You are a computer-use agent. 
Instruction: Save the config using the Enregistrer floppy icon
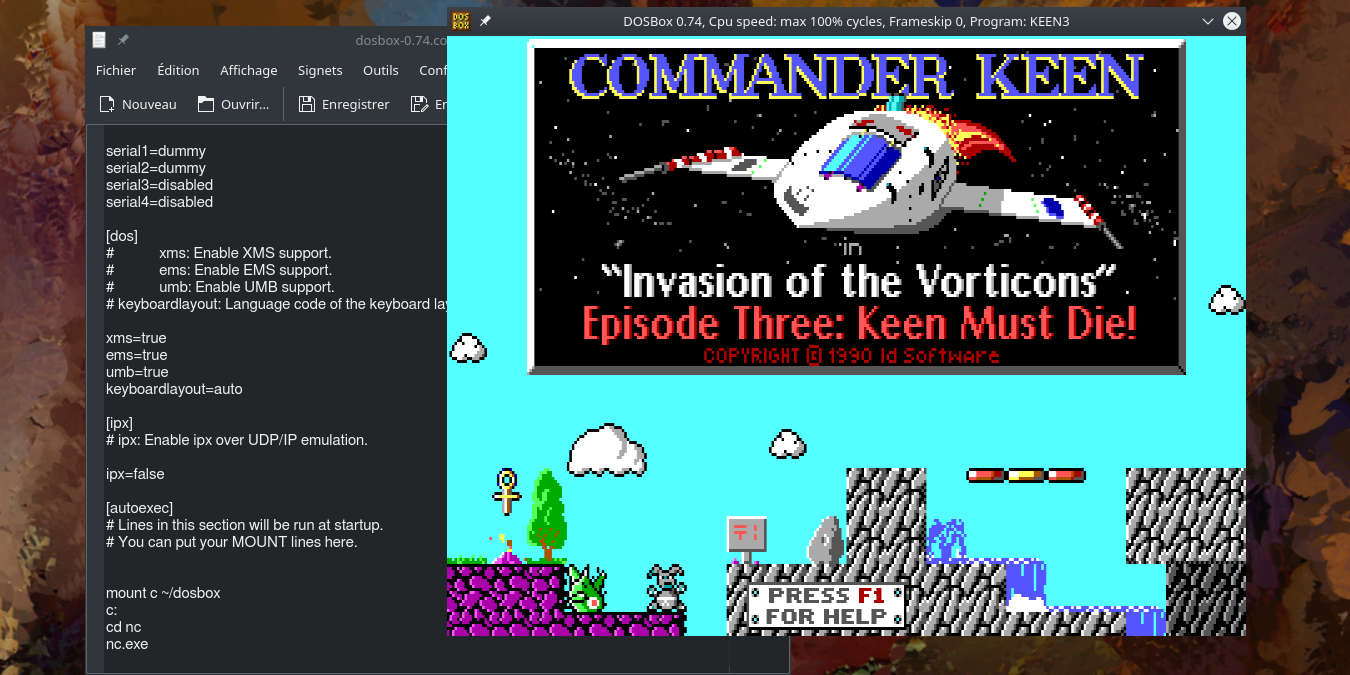306,103
